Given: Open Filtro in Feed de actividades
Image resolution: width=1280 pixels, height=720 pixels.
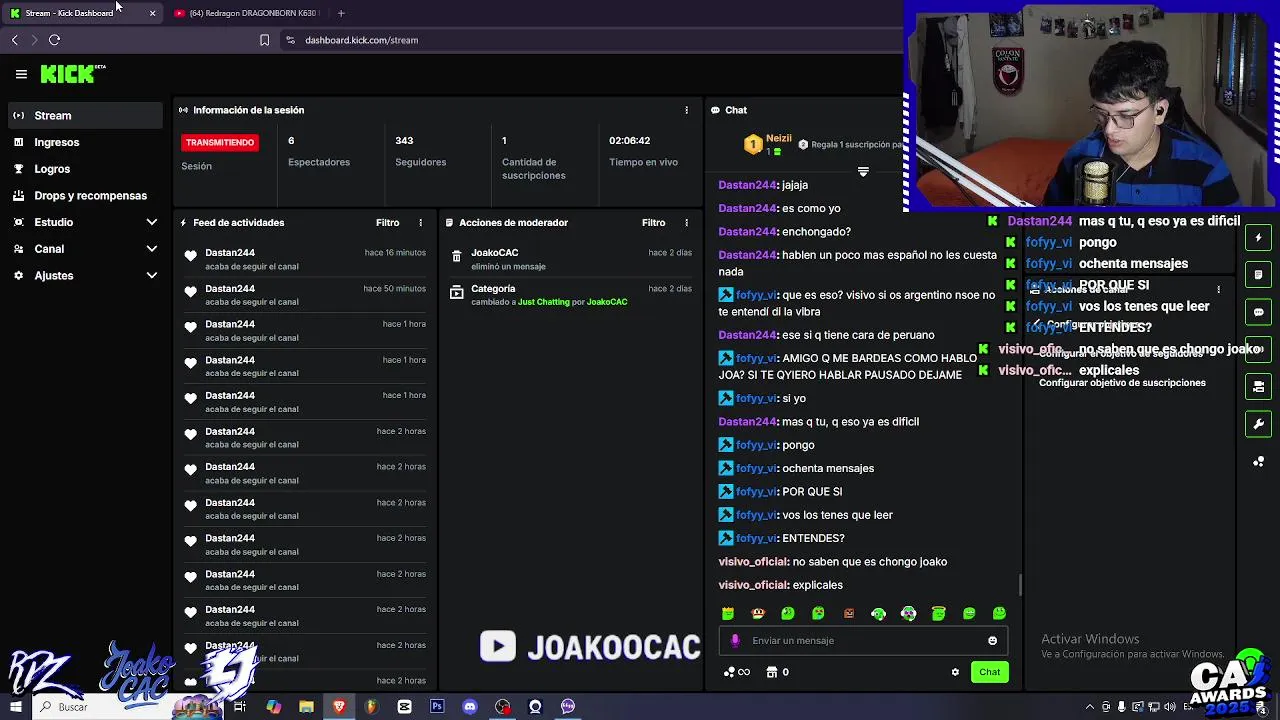Looking at the screenshot, I should pos(387,223).
